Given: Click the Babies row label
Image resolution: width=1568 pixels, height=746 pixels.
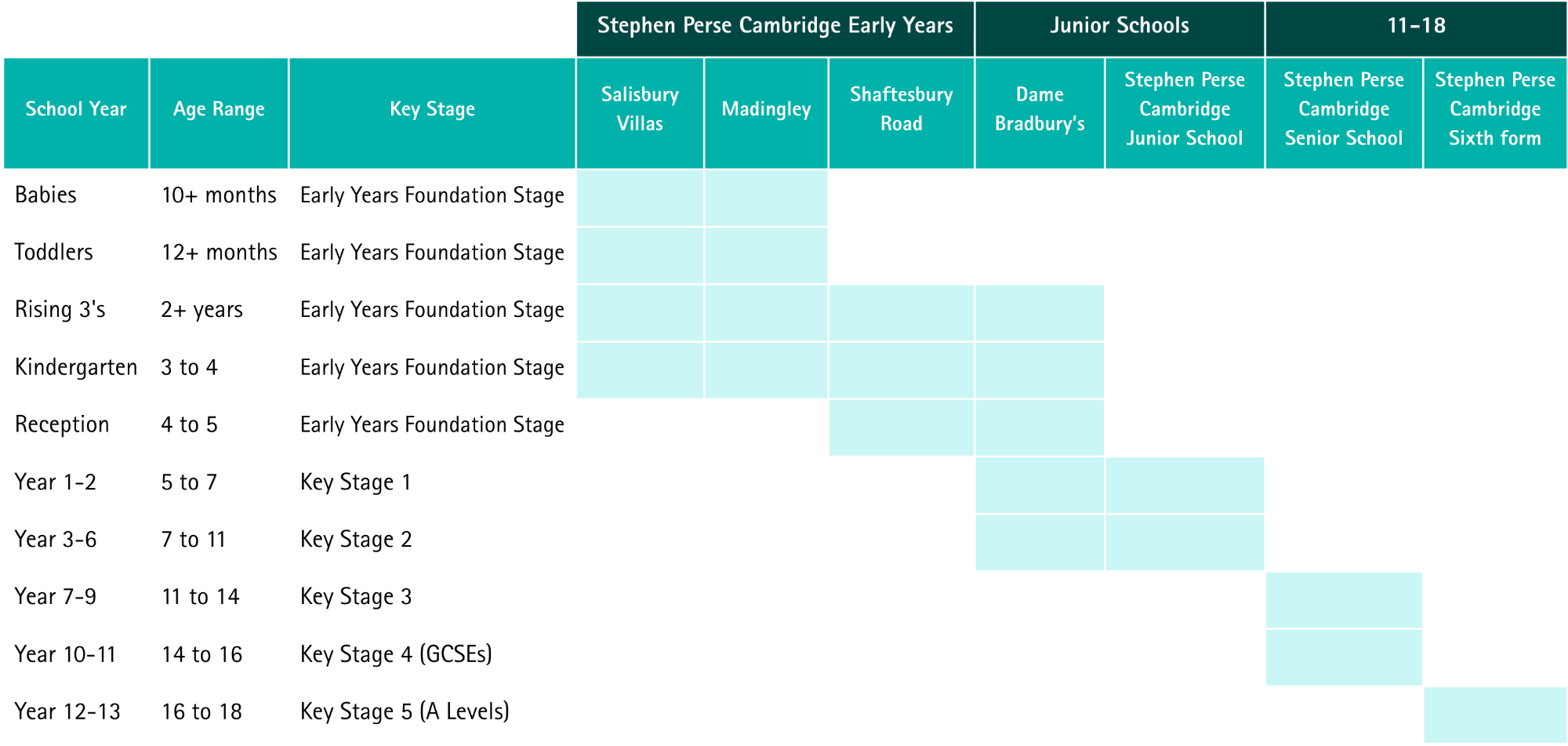Looking at the screenshot, I should [x=46, y=195].
